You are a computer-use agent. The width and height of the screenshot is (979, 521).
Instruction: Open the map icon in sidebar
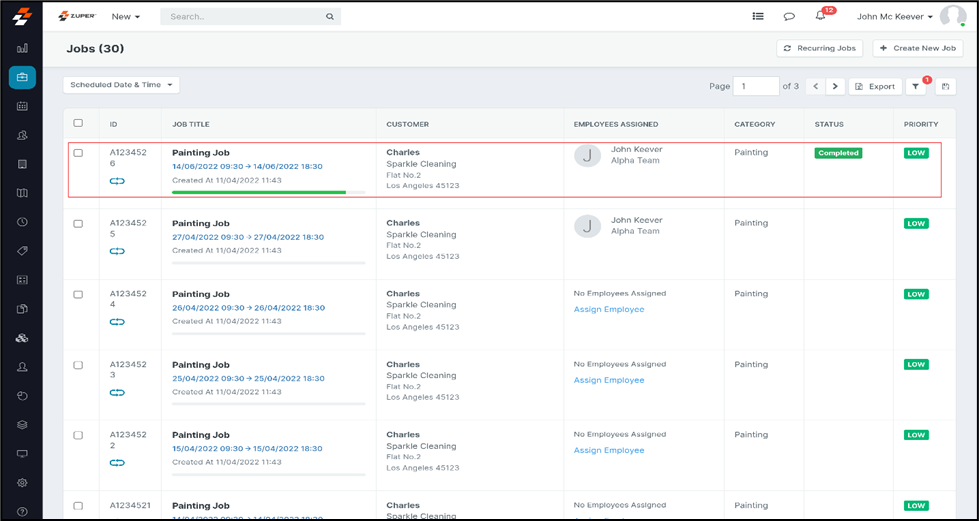coord(22,193)
